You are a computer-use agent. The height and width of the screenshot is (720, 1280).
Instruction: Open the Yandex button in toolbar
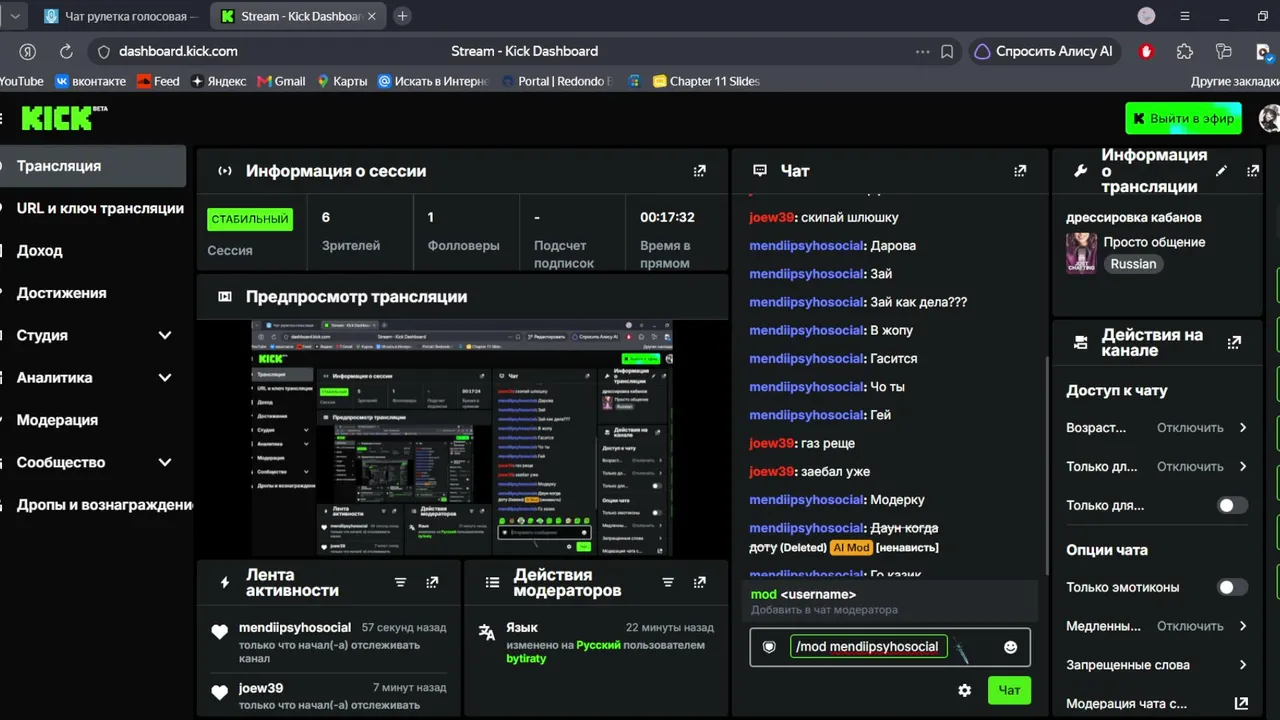click(x=28, y=51)
